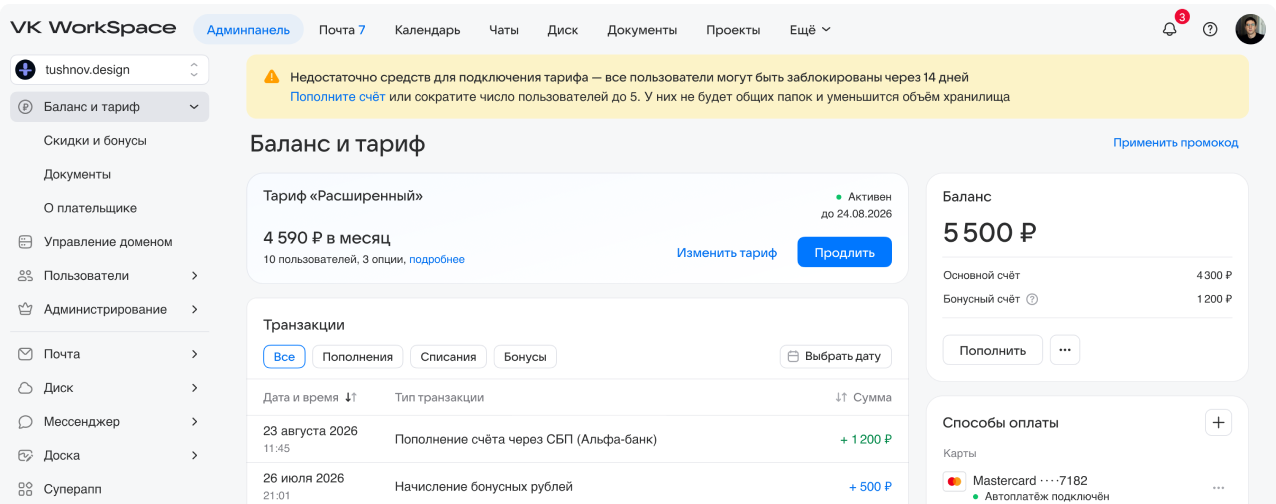Click the Диск cloud icon in sidebar
Viewport: 1276px width, 504px height.
point(26,388)
